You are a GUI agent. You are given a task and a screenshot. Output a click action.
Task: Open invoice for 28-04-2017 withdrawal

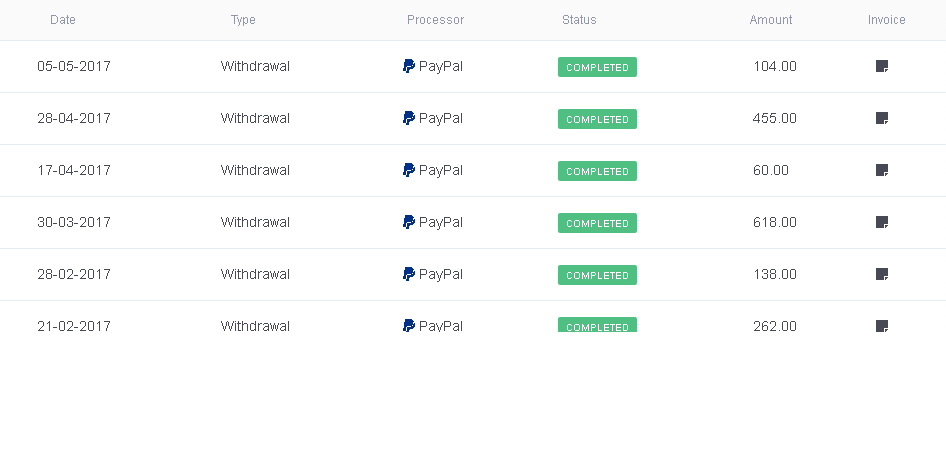point(882,119)
